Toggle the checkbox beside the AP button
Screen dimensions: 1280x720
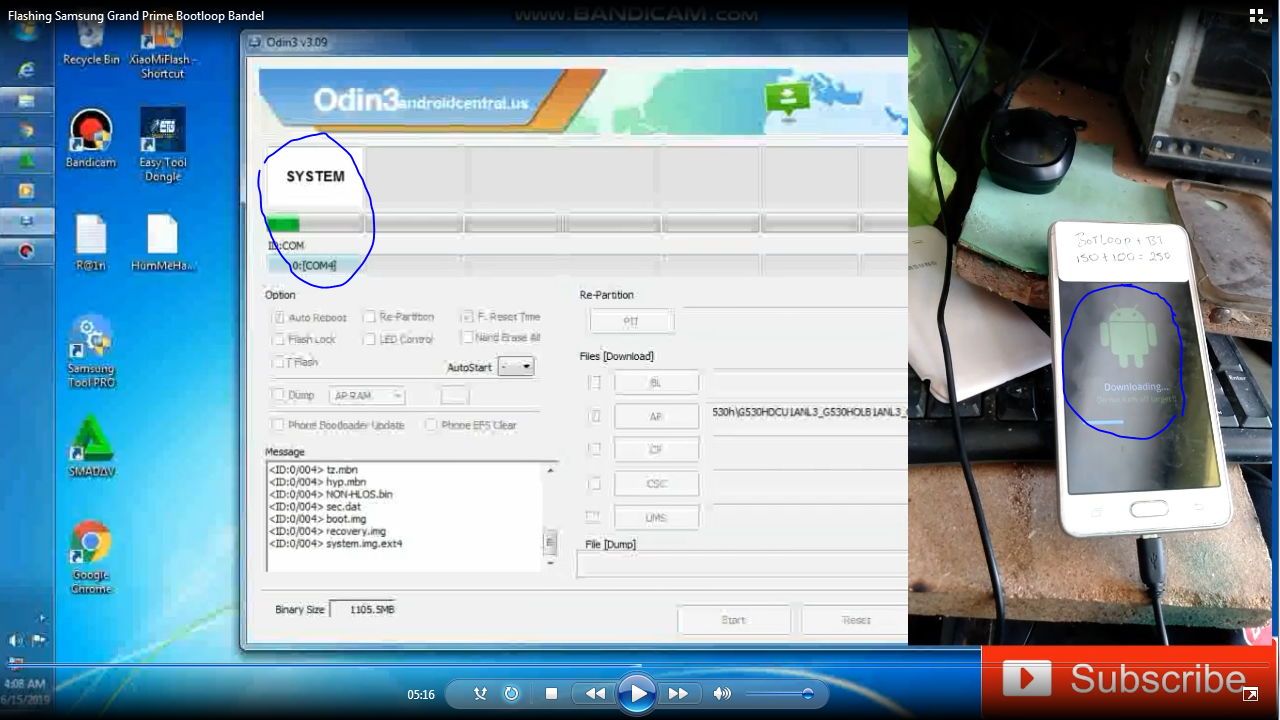[x=595, y=416]
